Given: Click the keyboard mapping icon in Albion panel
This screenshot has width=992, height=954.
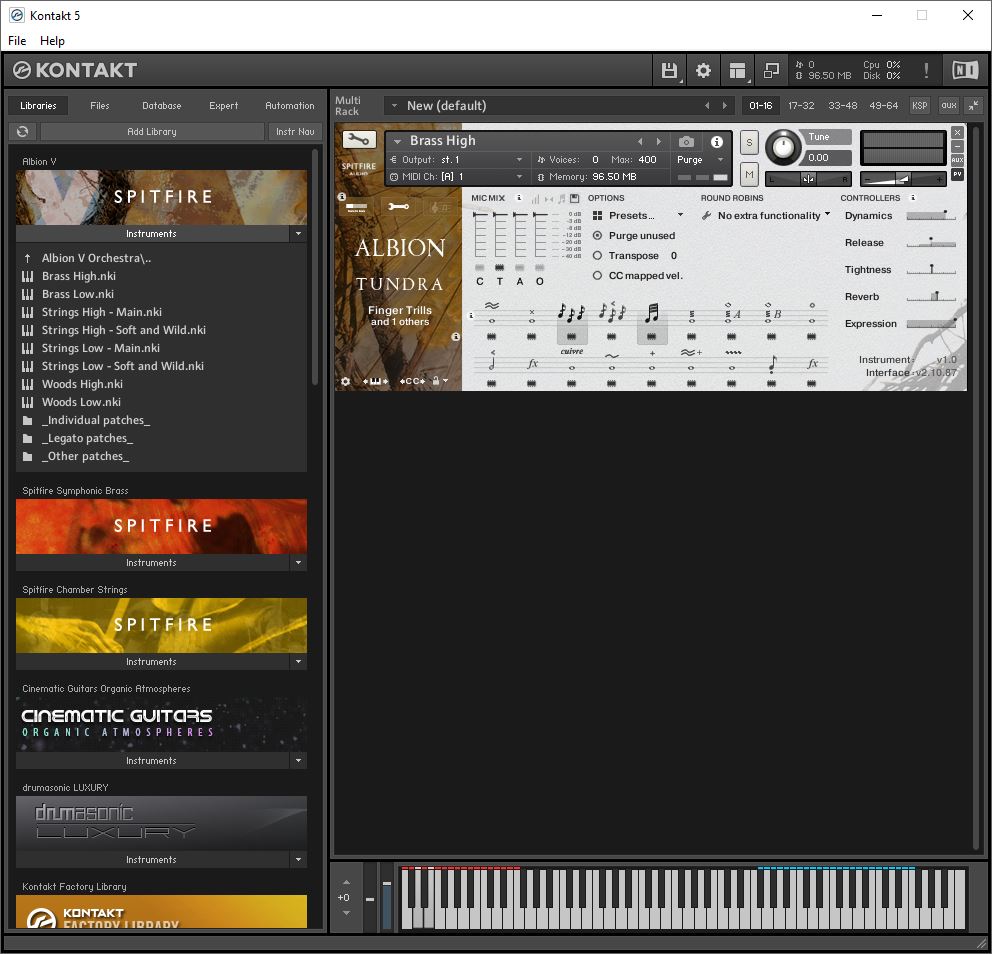Looking at the screenshot, I should pyautogui.click(x=375, y=381).
